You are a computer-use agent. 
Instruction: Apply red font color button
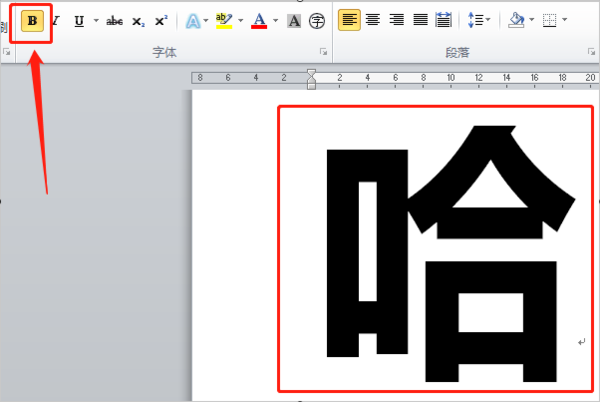pos(259,20)
